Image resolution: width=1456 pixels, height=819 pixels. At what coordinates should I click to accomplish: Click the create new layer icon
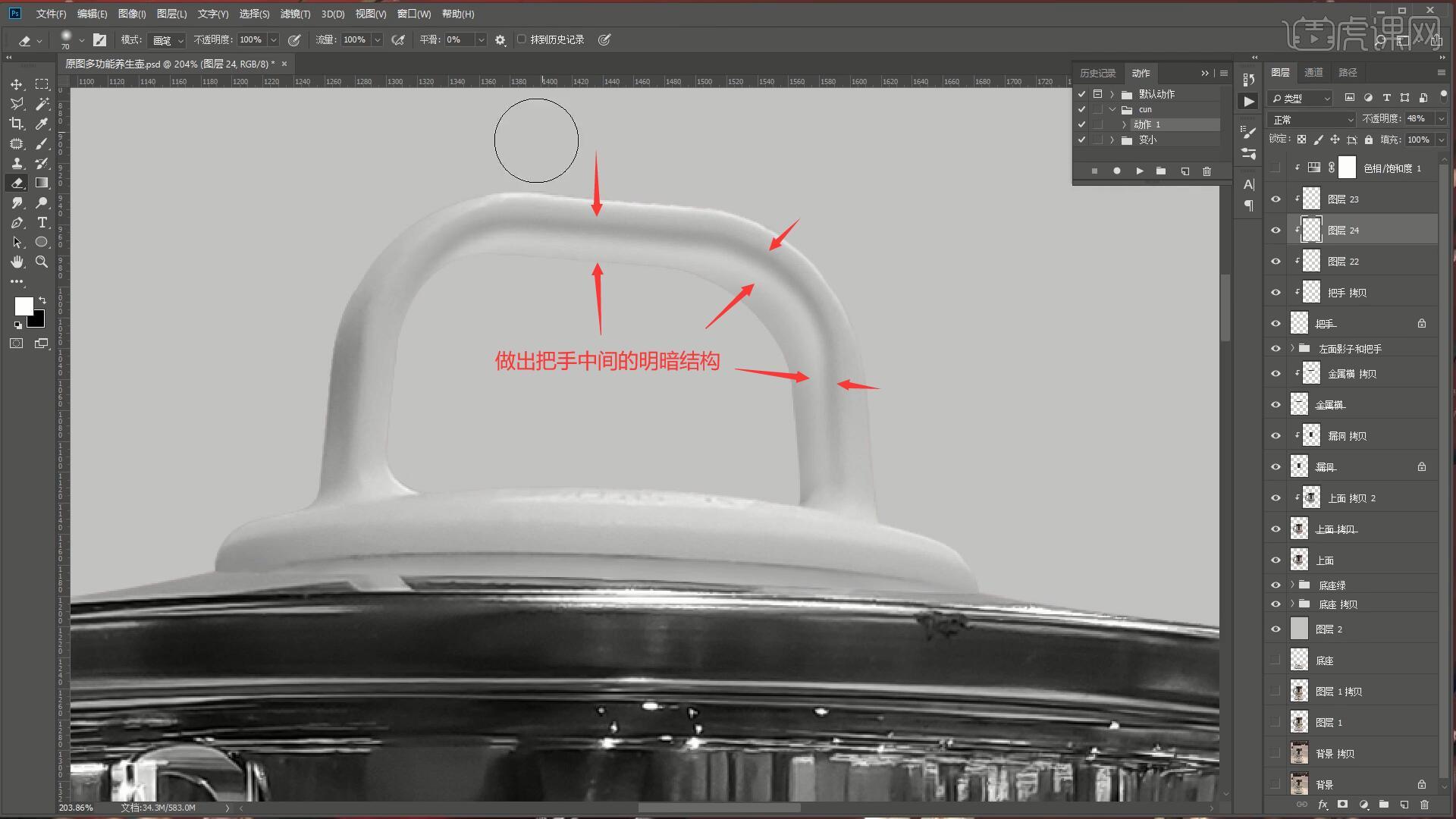(1404, 805)
